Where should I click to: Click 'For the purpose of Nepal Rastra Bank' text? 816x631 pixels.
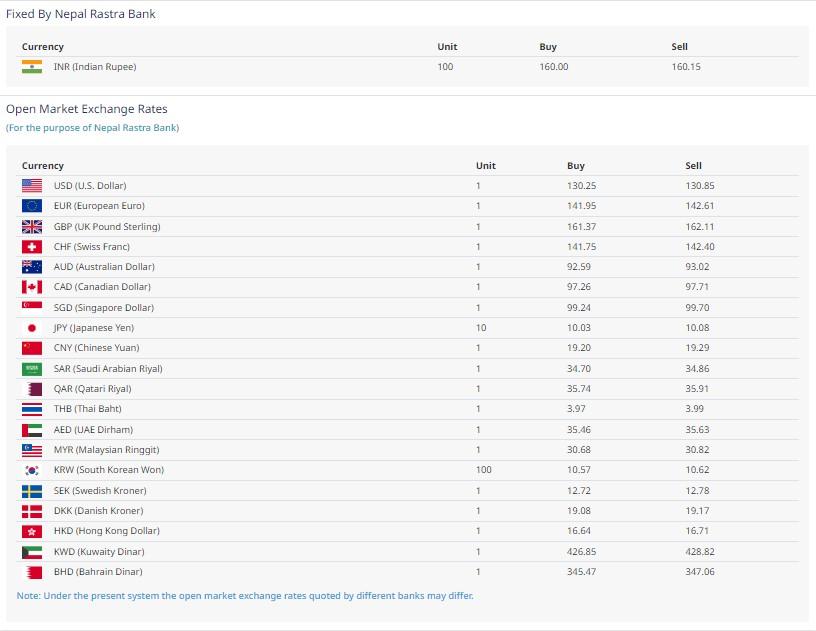click(x=93, y=128)
